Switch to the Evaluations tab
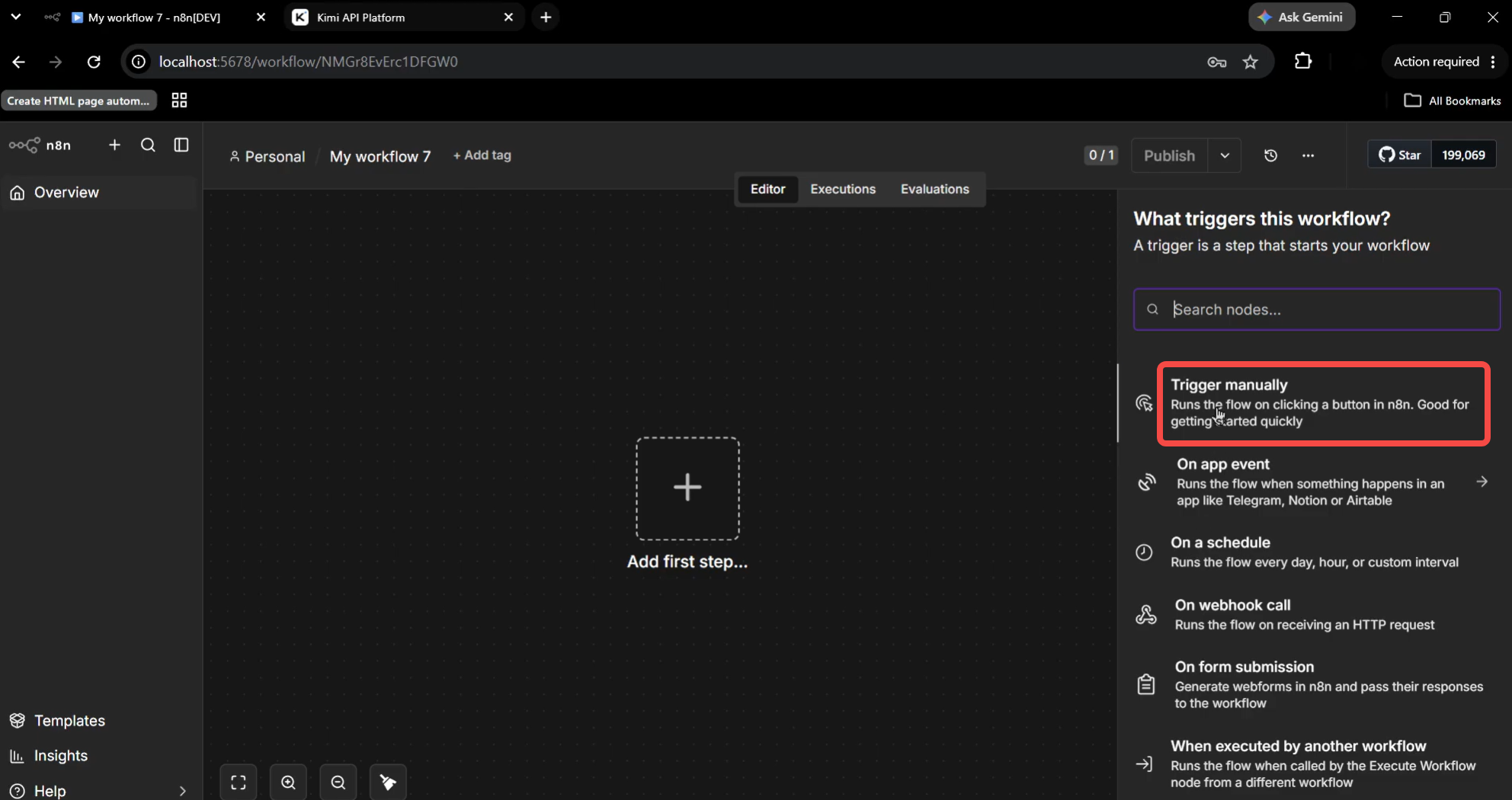The height and width of the screenshot is (800, 1512). [x=935, y=189]
